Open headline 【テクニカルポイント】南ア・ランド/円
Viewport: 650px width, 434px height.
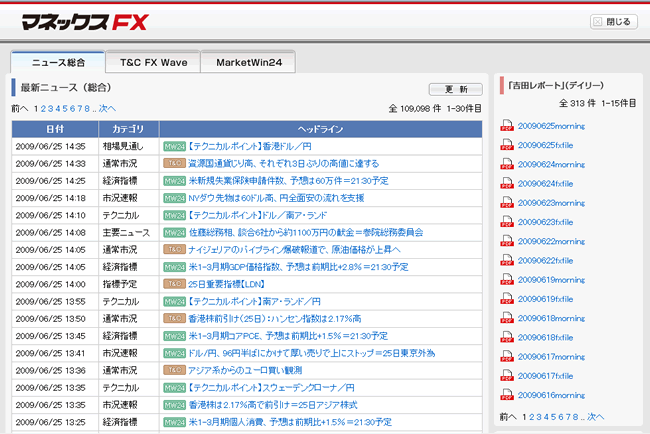[x=254, y=301]
